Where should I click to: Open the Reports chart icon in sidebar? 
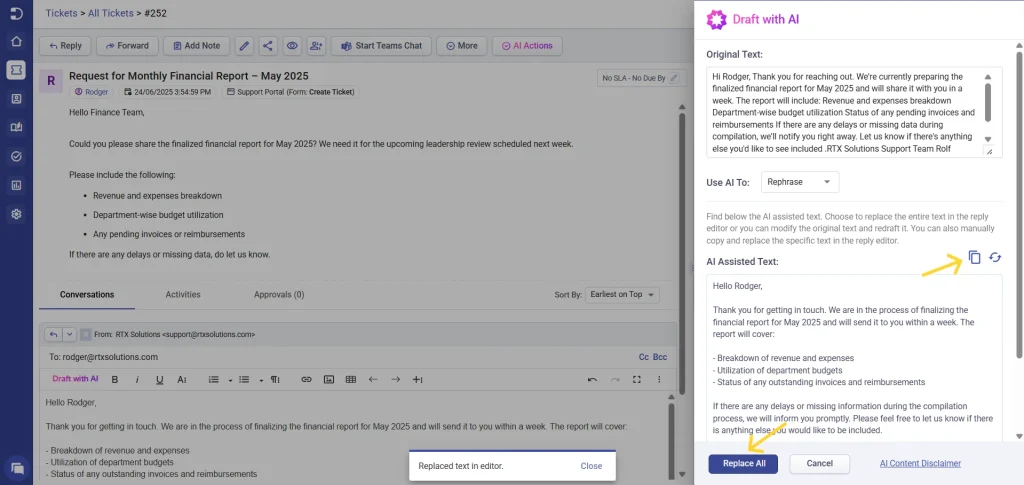[16, 185]
